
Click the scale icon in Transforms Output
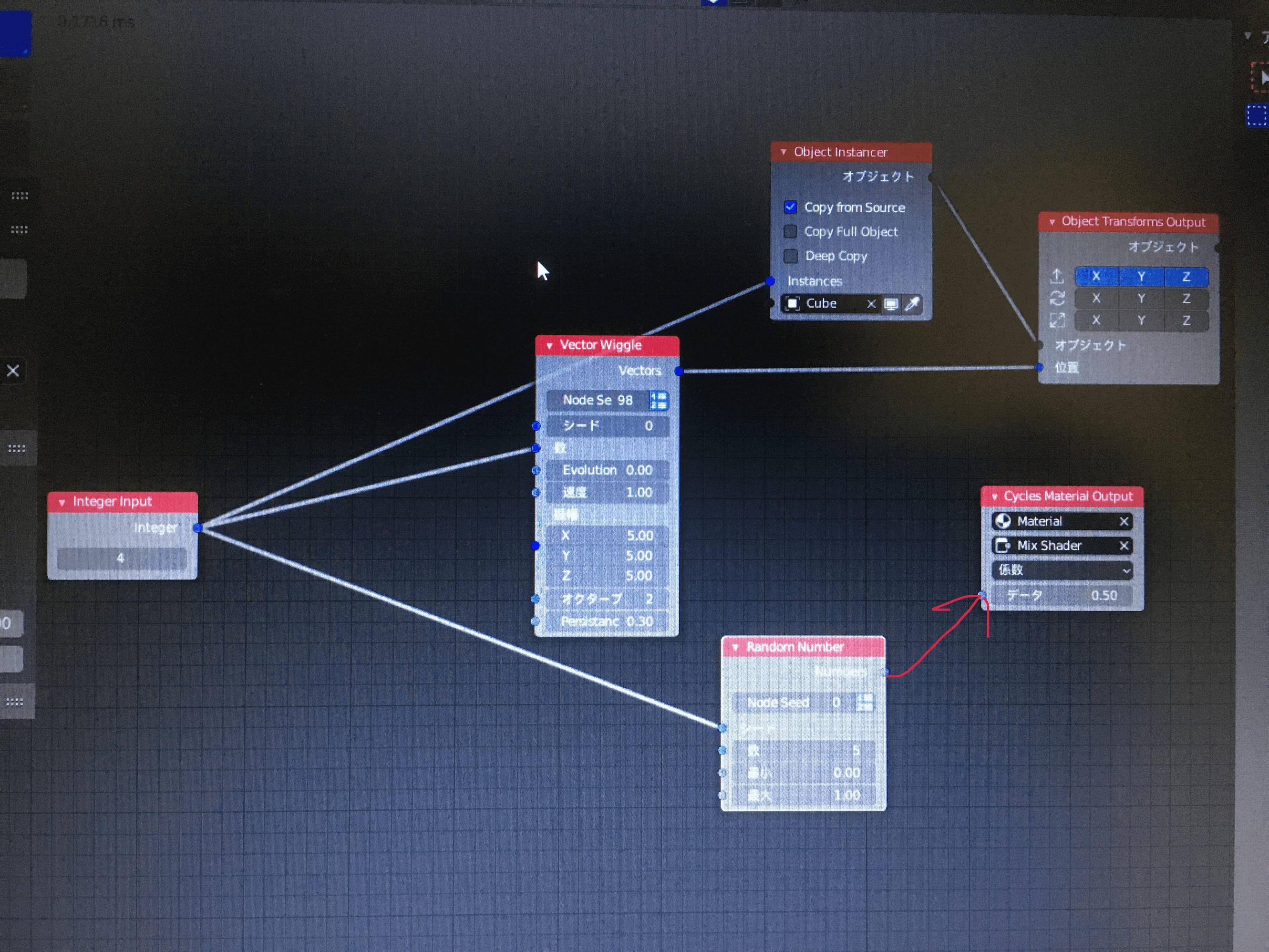pos(1057,320)
